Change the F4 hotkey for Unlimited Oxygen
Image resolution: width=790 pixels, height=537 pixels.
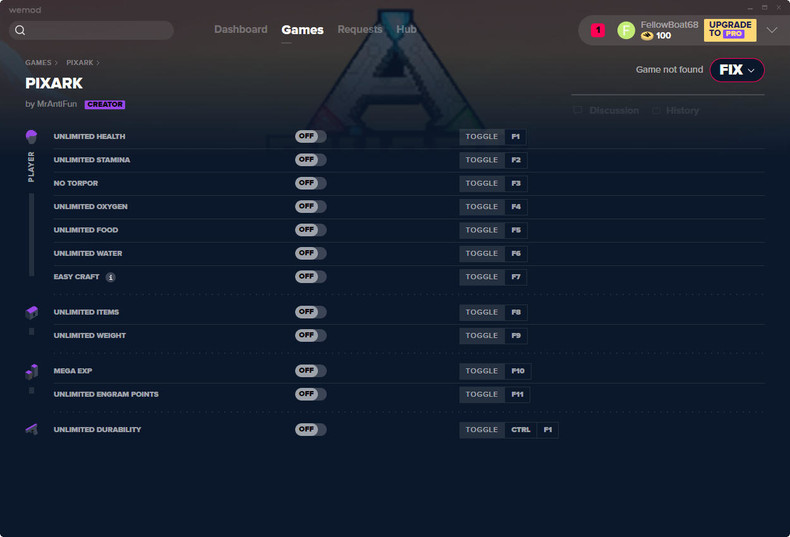point(516,207)
